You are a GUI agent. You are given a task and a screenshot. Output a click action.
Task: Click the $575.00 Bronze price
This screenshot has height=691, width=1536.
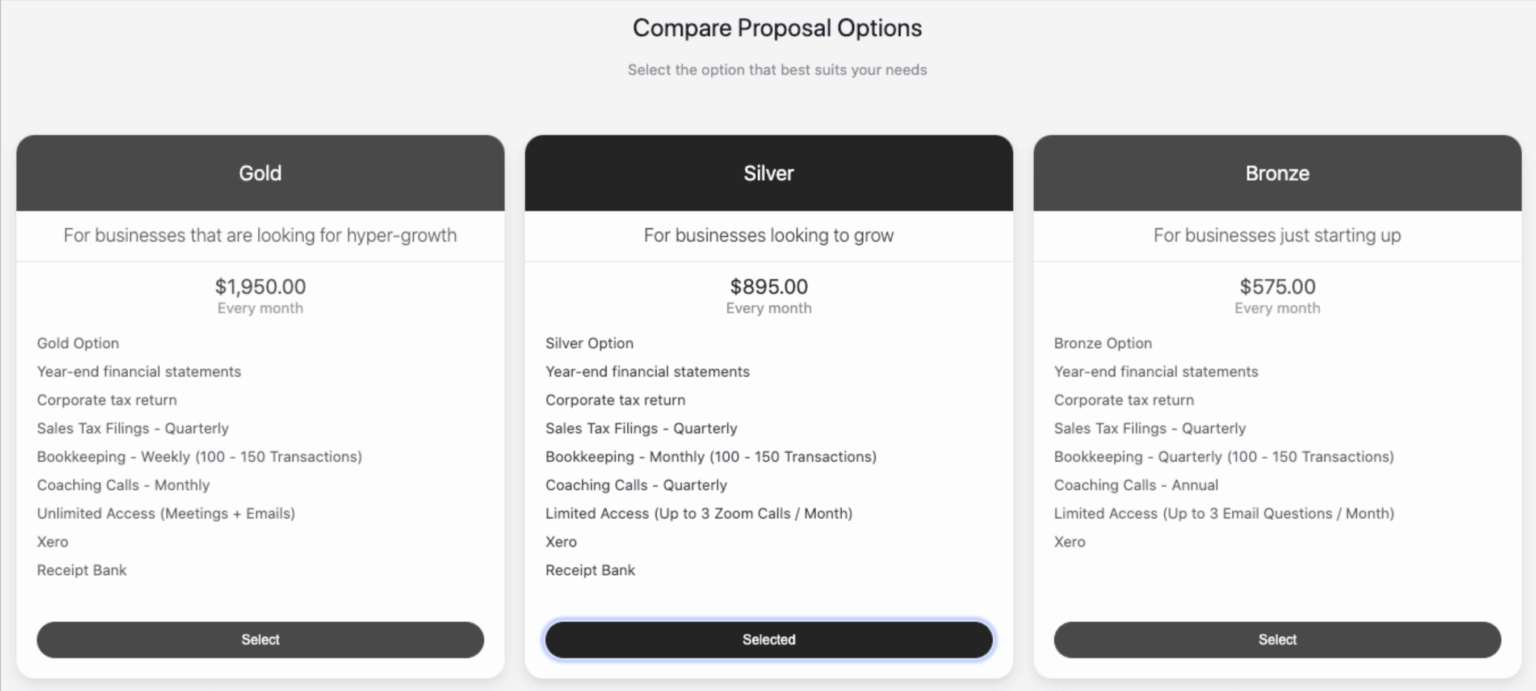(x=1277, y=287)
